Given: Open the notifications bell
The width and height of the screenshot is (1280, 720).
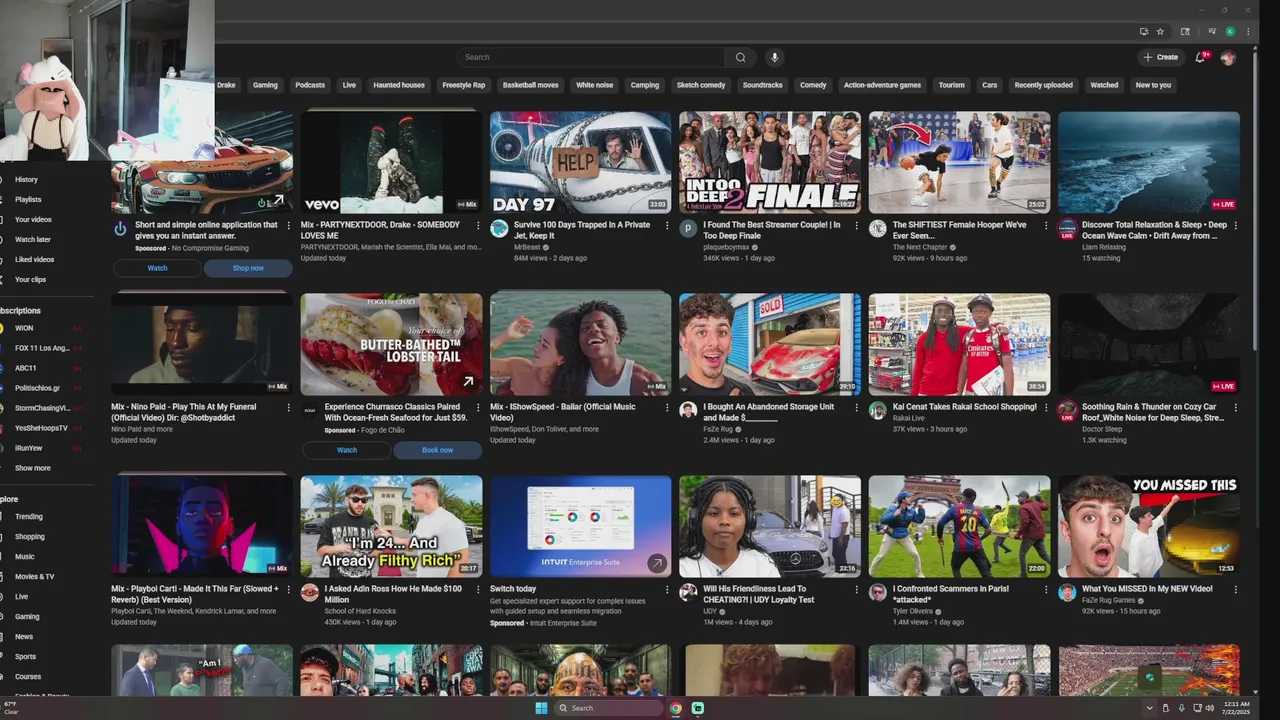Looking at the screenshot, I should point(1201,57).
